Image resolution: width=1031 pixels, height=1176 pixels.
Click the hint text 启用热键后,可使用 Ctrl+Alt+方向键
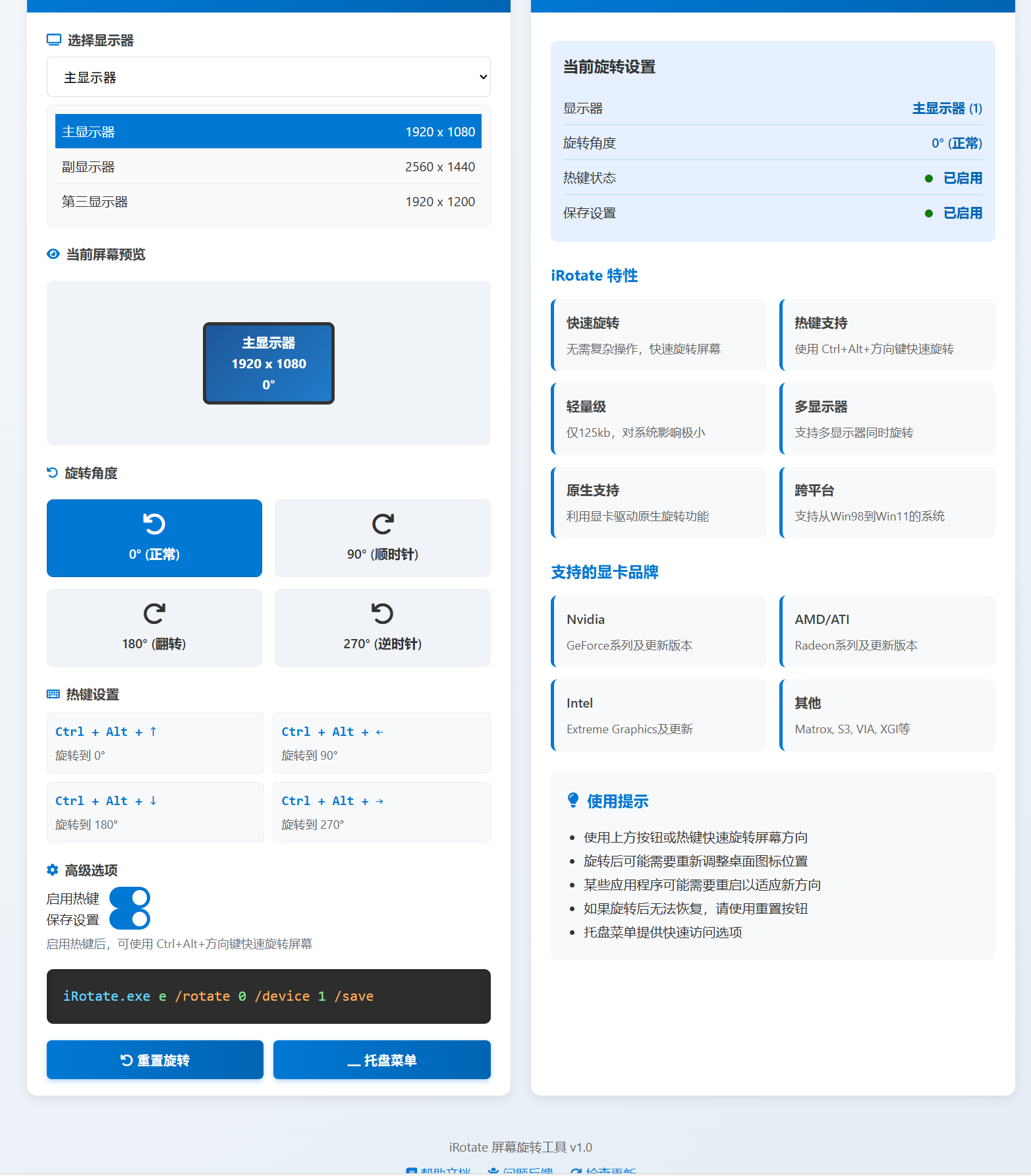click(x=179, y=944)
